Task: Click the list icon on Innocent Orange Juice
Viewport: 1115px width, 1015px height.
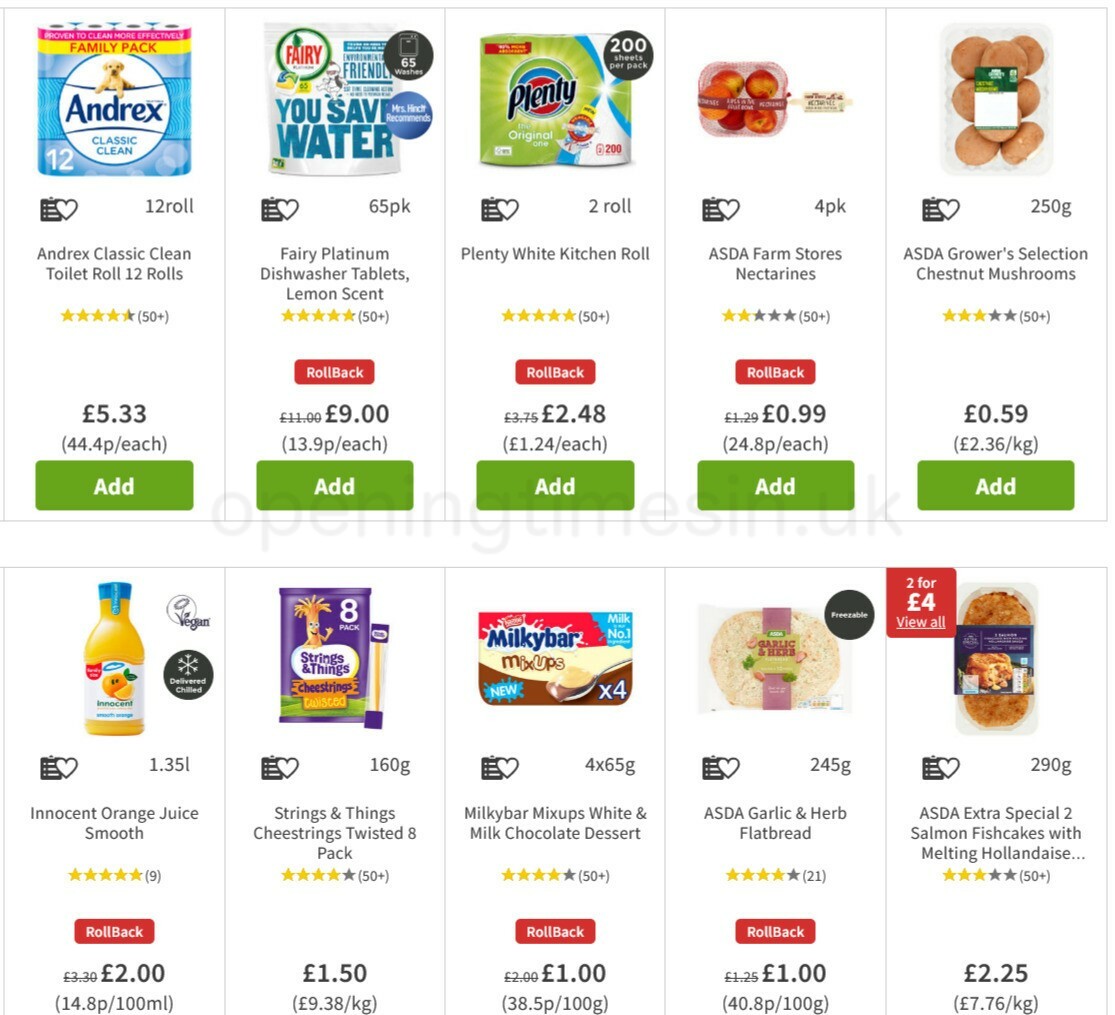Action: pyautogui.click(x=49, y=767)
